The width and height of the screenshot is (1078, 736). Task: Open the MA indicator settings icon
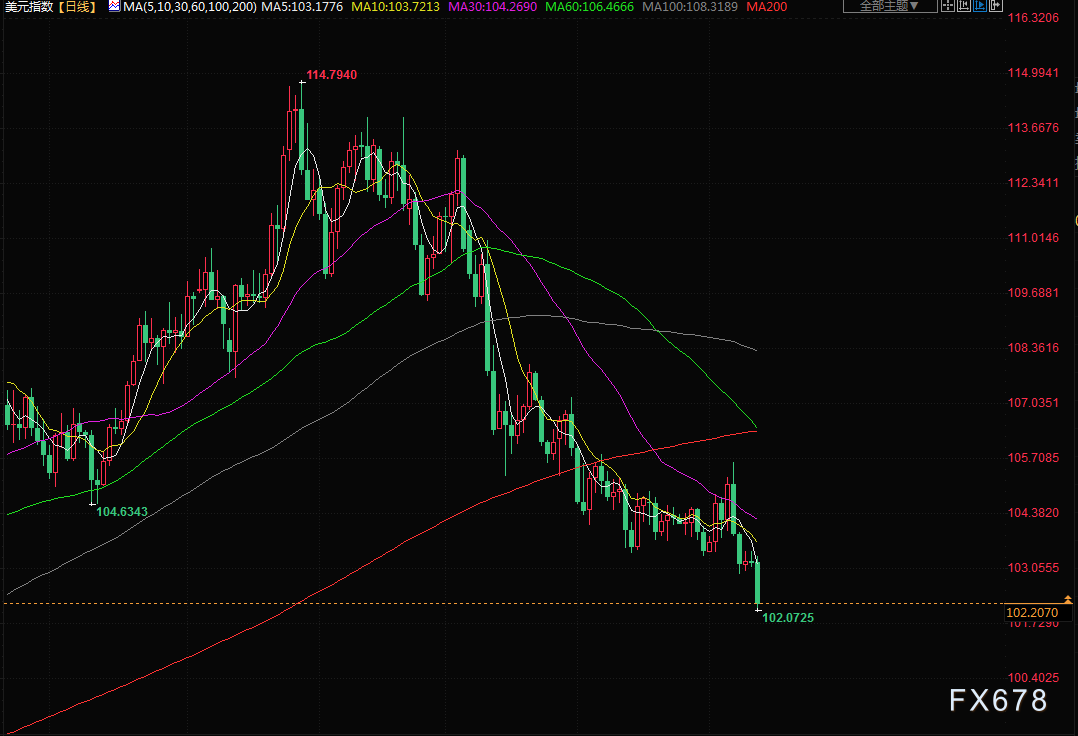(114, 6)
